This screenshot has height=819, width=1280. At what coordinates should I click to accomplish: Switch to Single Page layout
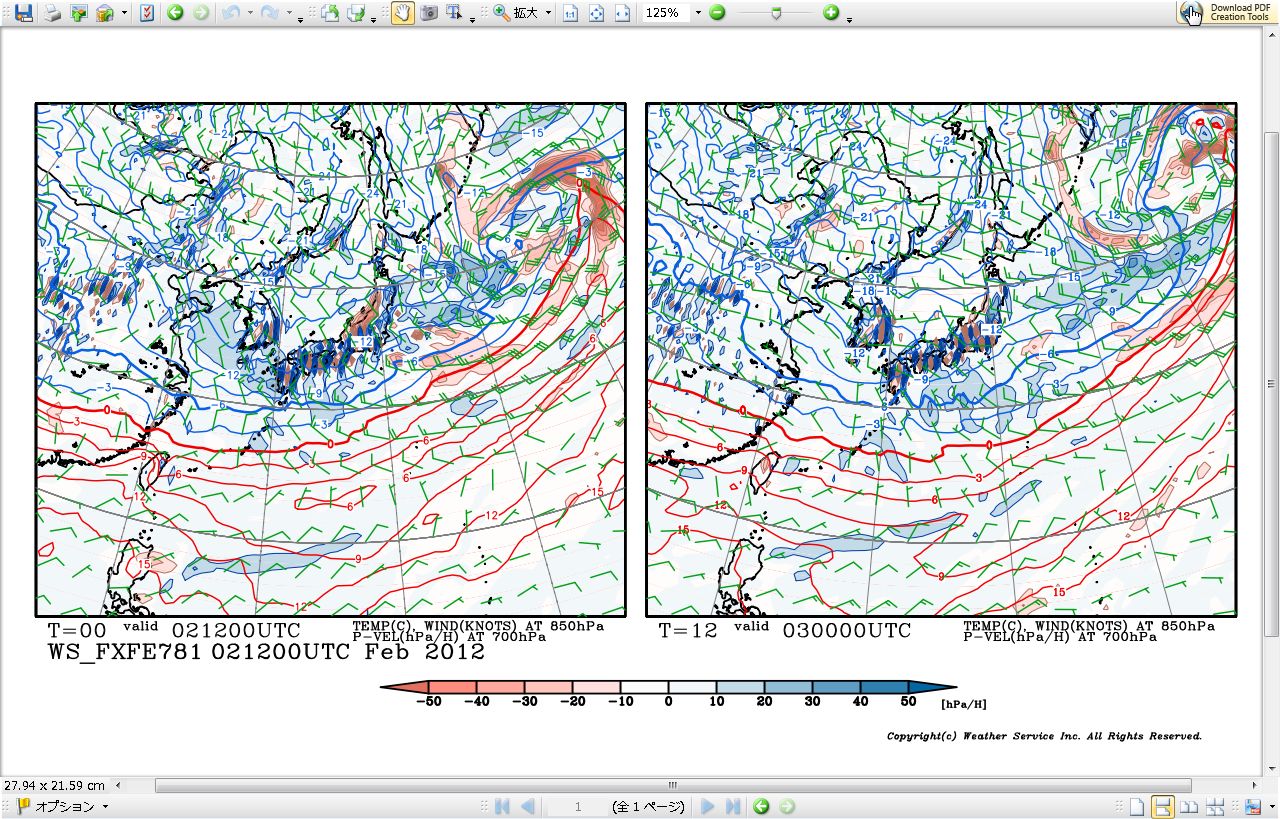coord(1137,807)
